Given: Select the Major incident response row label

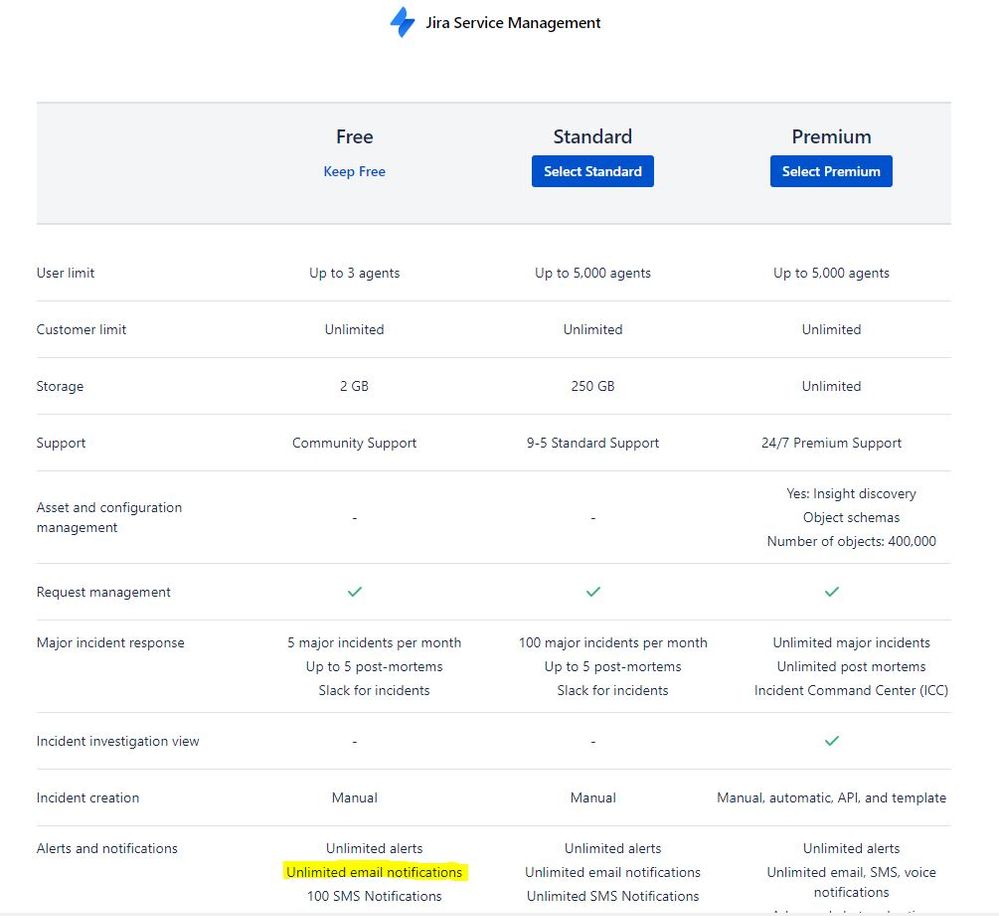Looking at the screenshot, I should pos(110,643).
